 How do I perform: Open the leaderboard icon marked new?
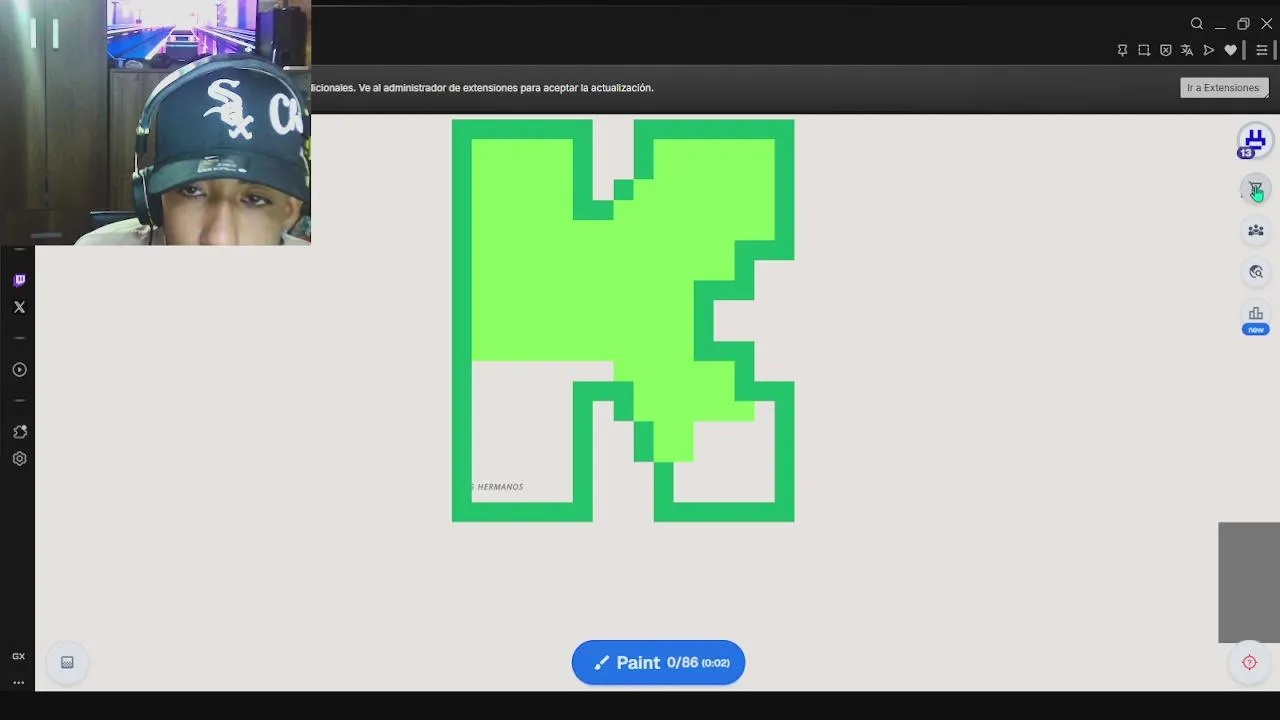1256,317
